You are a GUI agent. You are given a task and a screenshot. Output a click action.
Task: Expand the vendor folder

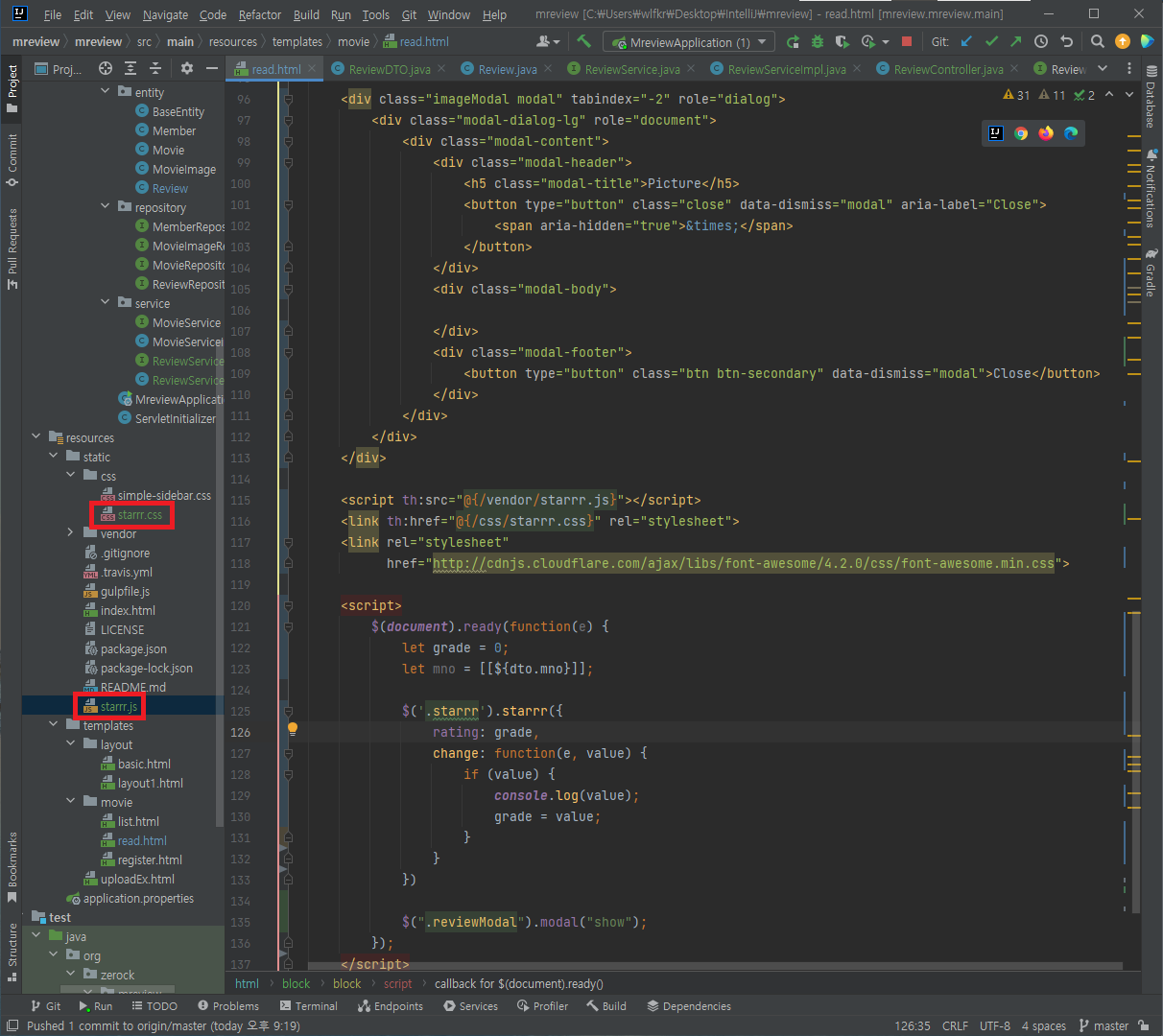[71, 532]
